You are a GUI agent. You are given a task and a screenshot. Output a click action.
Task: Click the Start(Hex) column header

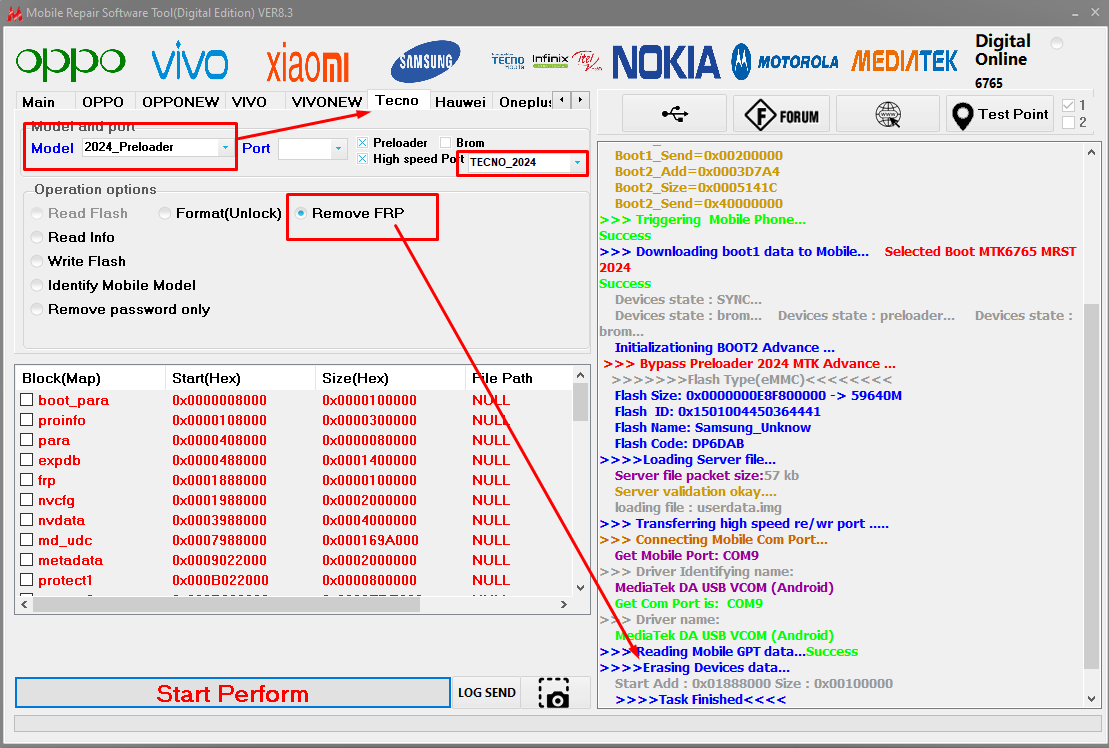240,378
